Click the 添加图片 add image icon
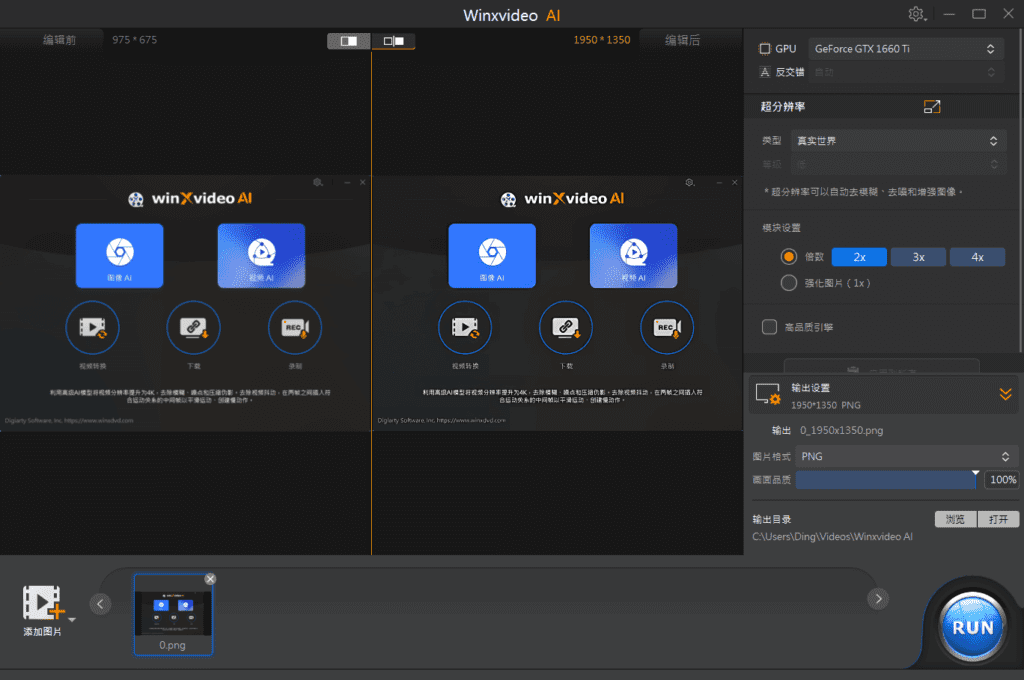The image size is (1024, 680). click(43, 602)
